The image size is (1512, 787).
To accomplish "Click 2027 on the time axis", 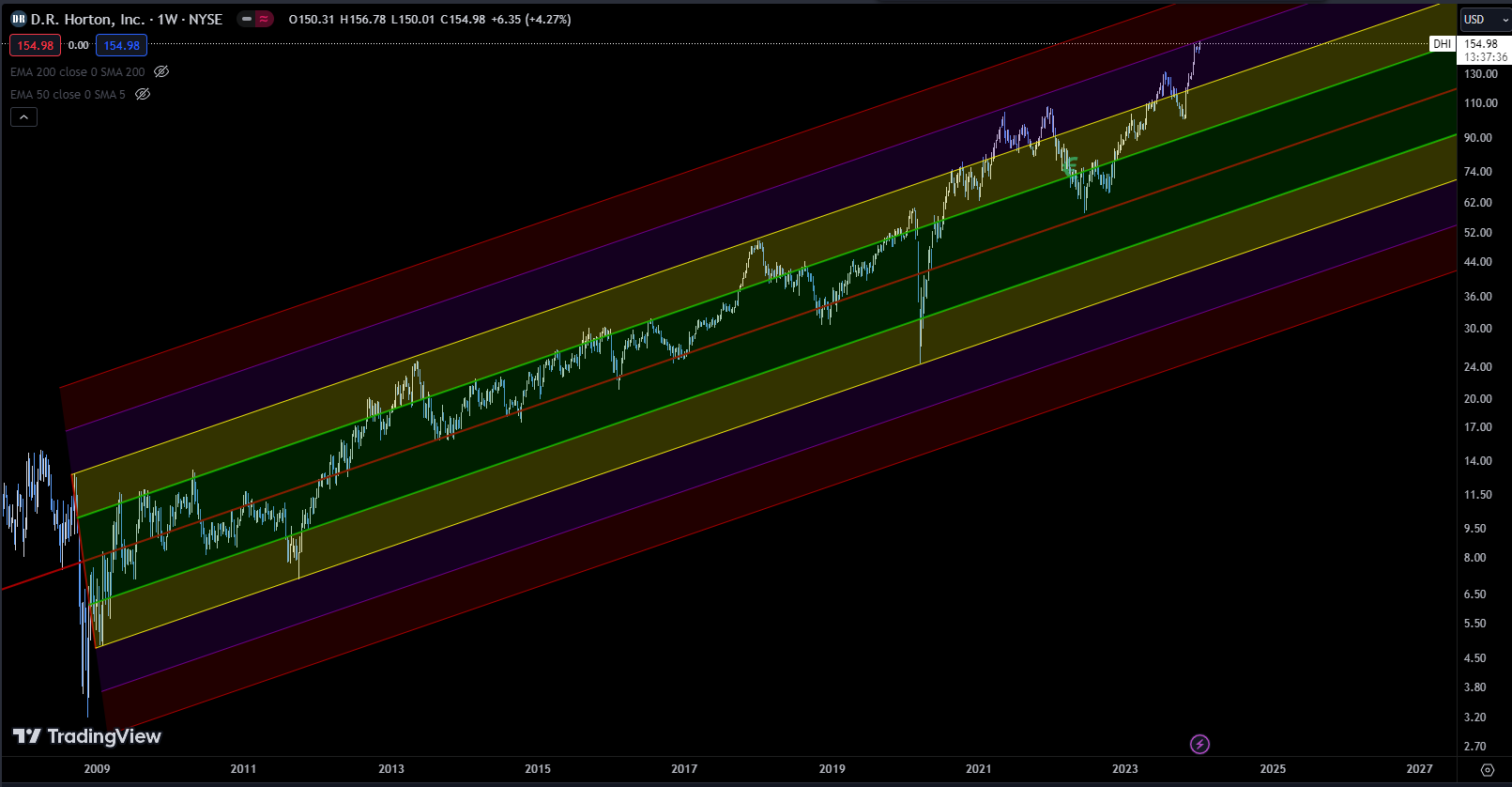I will pos(1419,769).
